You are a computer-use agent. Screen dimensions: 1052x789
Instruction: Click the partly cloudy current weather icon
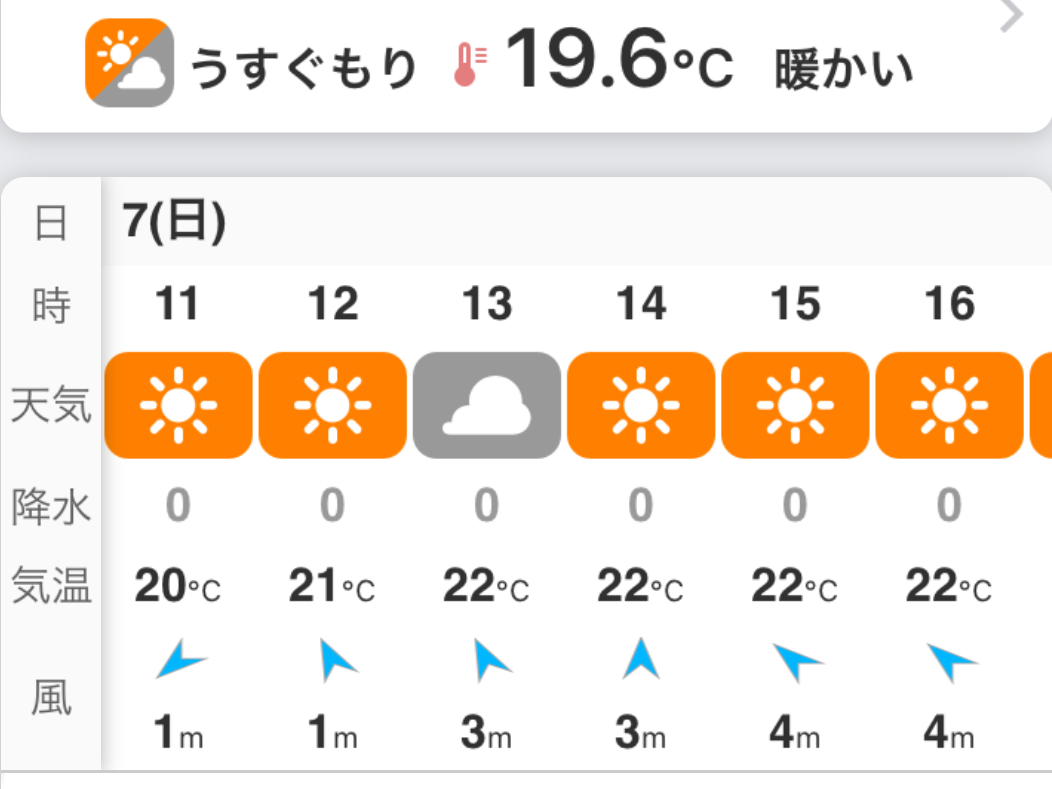129,63
